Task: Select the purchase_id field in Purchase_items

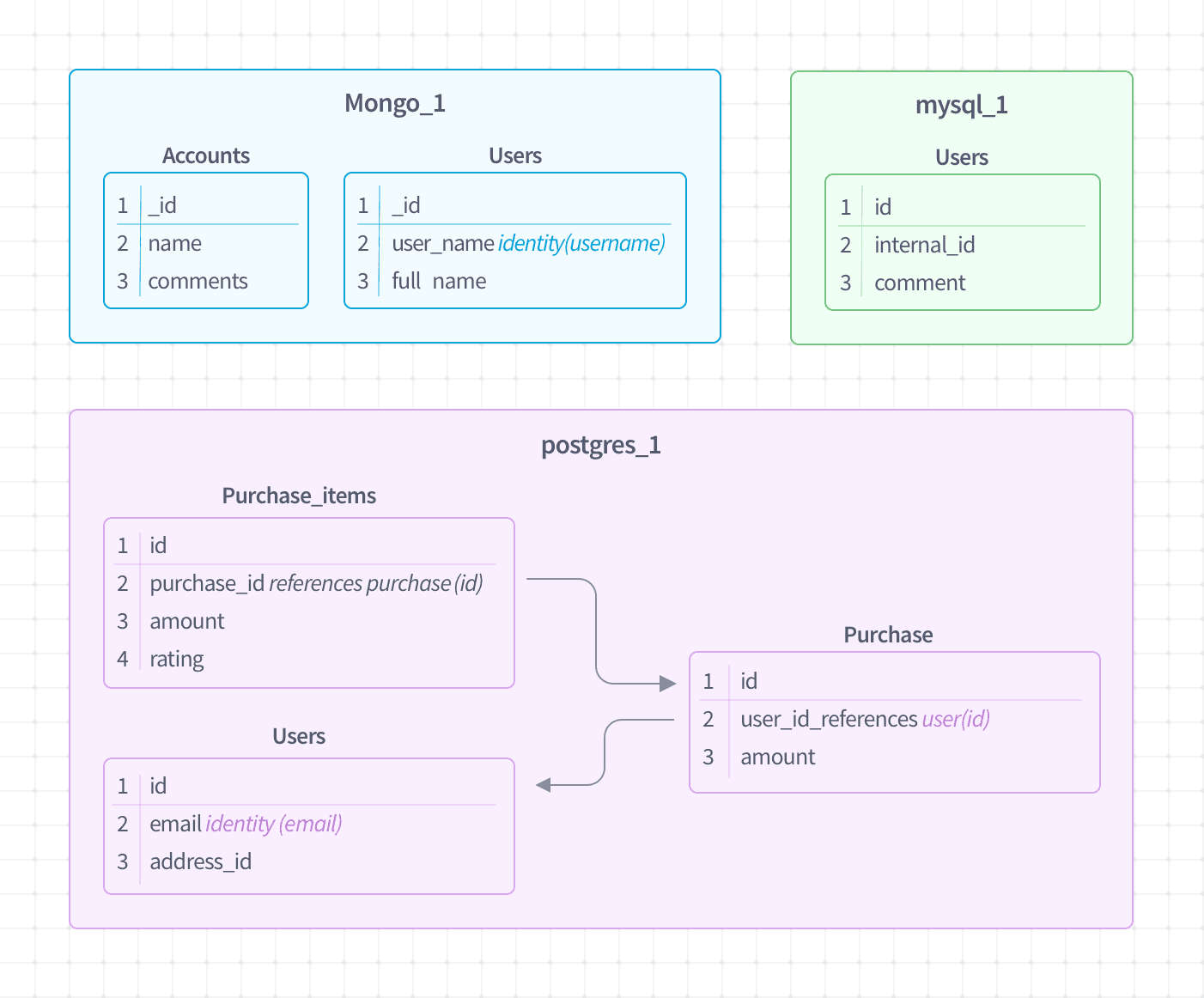Action: click(207, 583)
